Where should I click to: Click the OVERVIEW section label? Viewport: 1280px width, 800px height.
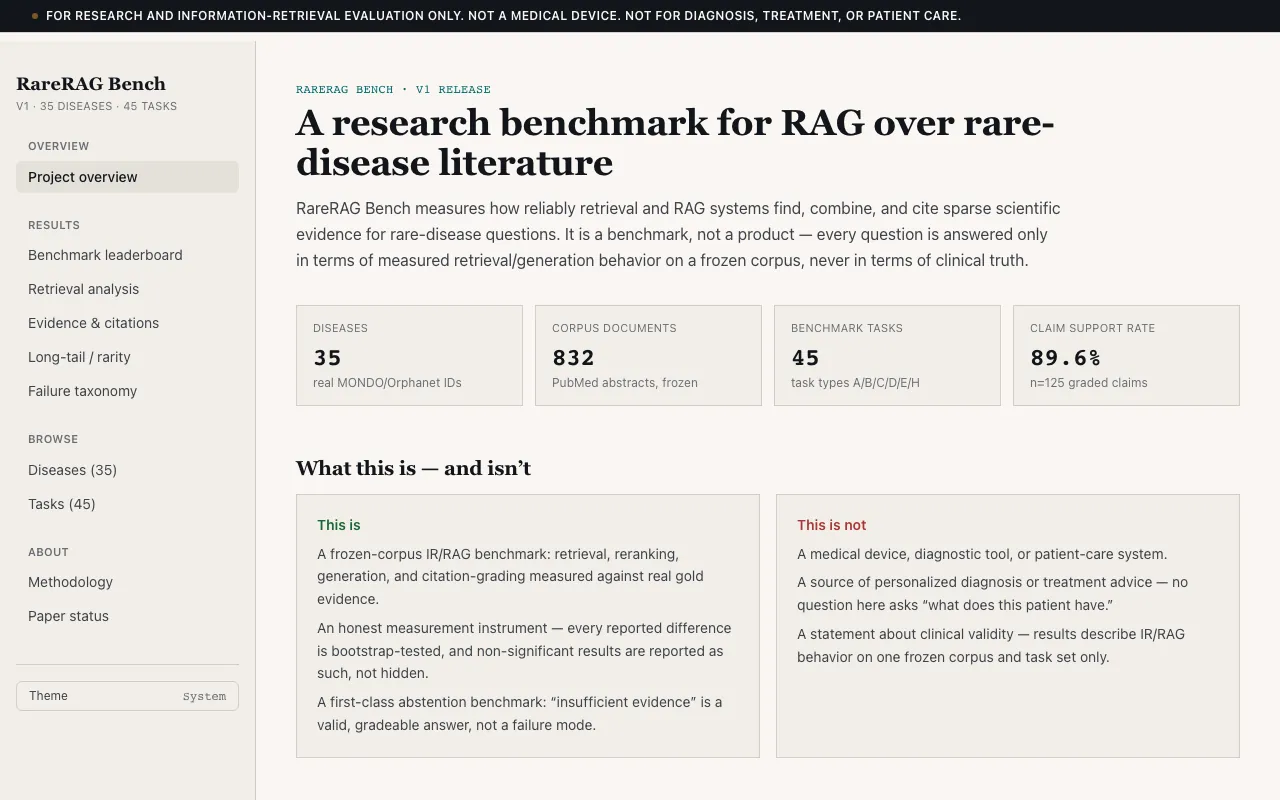point(59,146)
